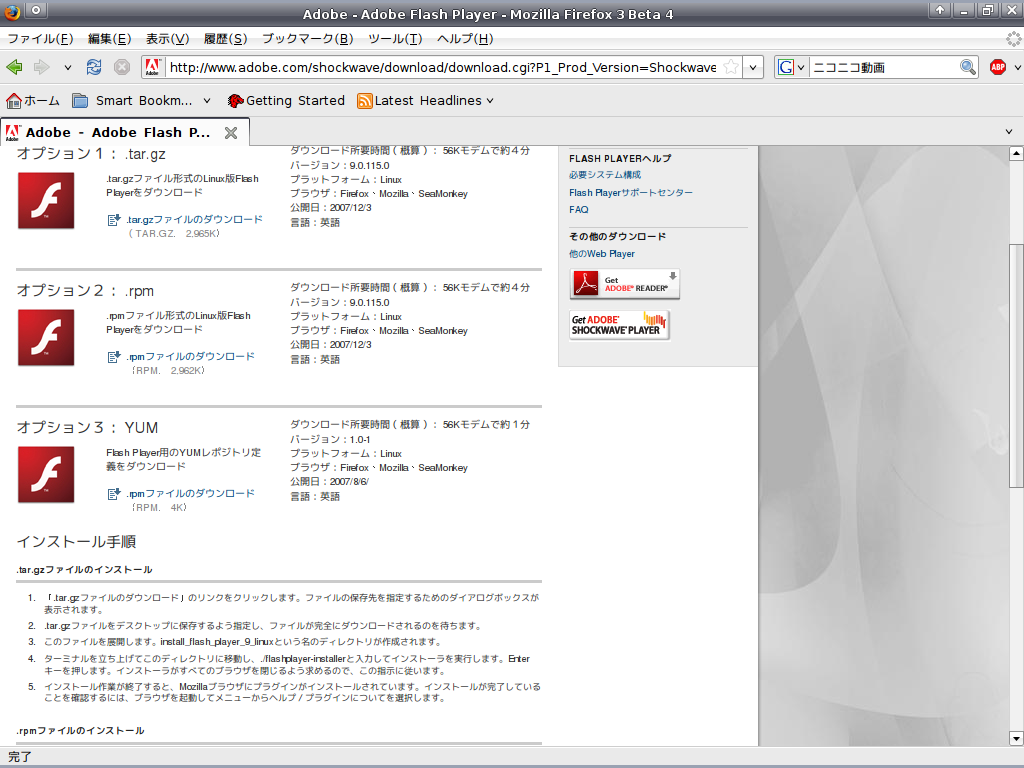Open the ヘルプ(H) menu
Image resolution: width=1024 pixels, height=768 pixels.
tap(465, 39)
